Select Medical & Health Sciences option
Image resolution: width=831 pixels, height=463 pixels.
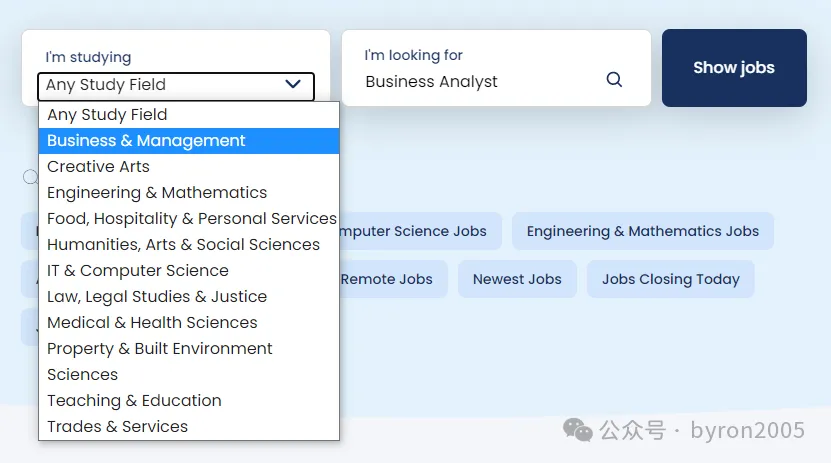152,323
